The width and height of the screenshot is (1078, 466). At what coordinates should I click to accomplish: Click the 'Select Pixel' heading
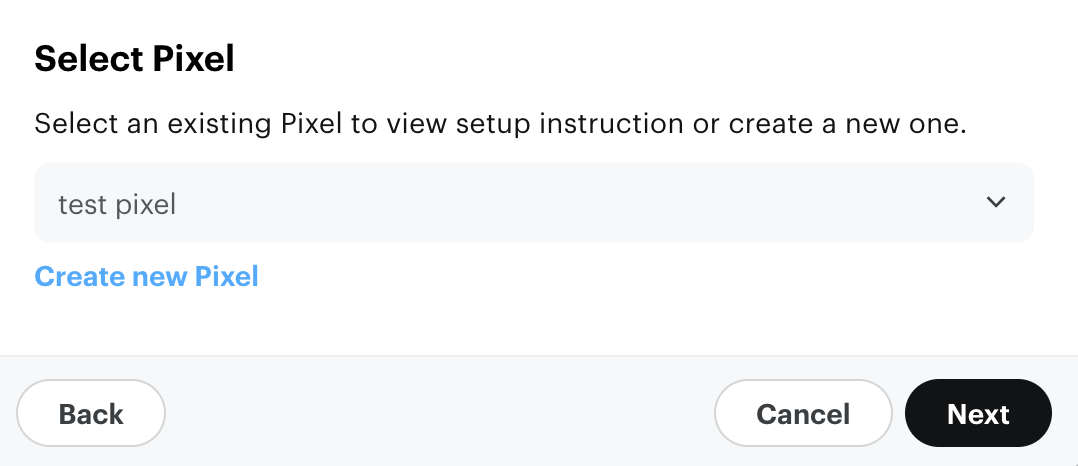(x=134, y=60)
